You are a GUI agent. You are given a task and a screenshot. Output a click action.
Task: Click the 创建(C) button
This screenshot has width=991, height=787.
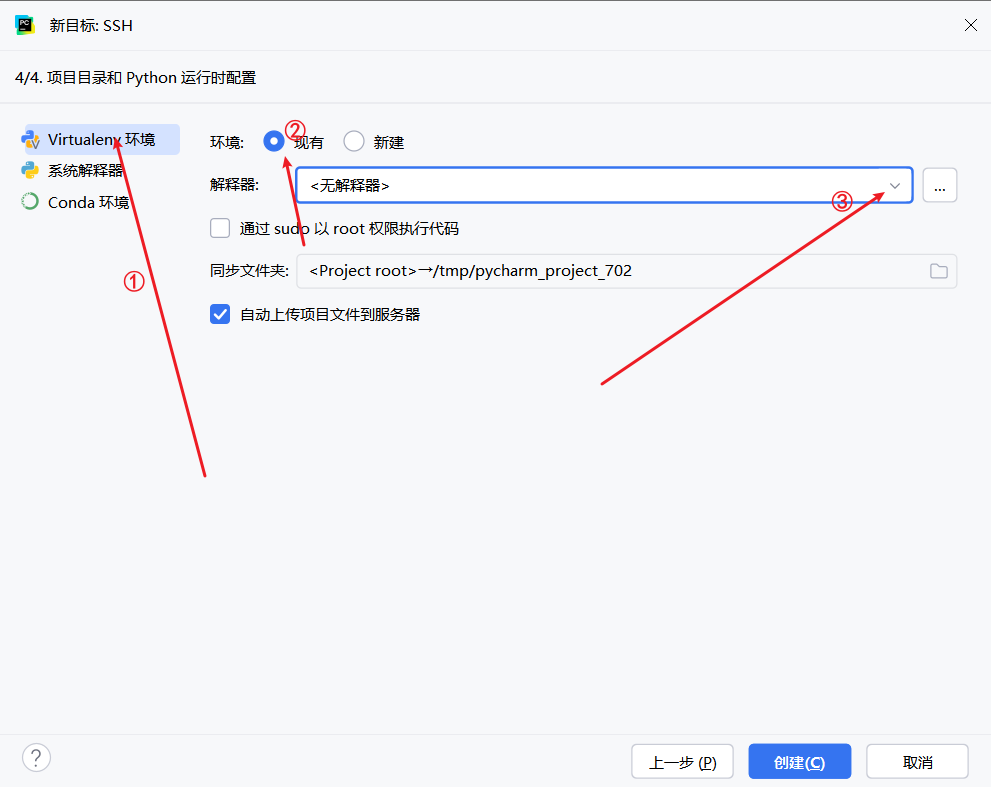[x=799, y=762]
